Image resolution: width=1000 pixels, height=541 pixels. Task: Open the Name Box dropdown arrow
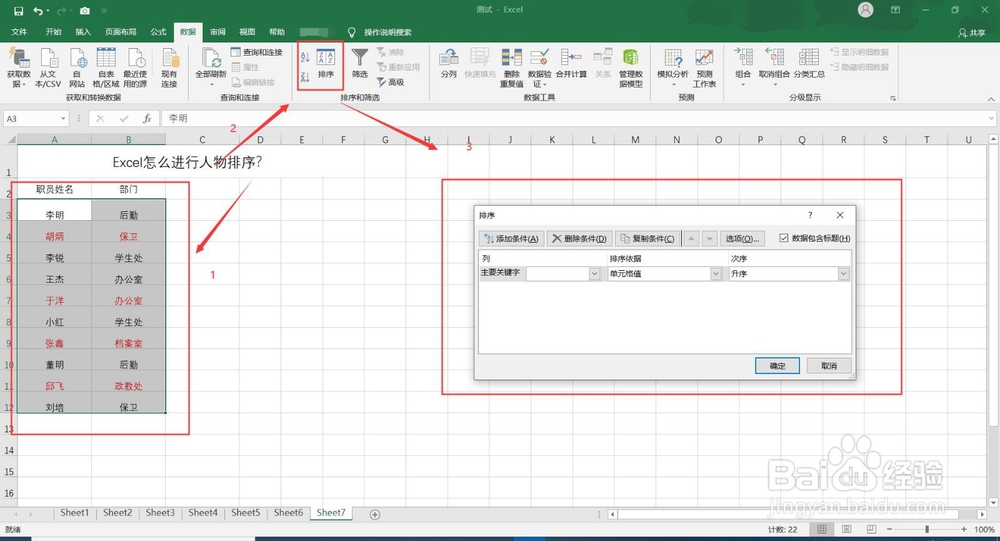point(63,119)
